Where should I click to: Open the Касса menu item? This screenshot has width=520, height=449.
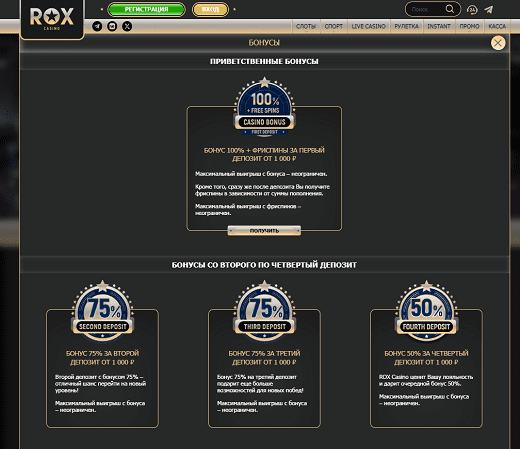coord(497,26)
